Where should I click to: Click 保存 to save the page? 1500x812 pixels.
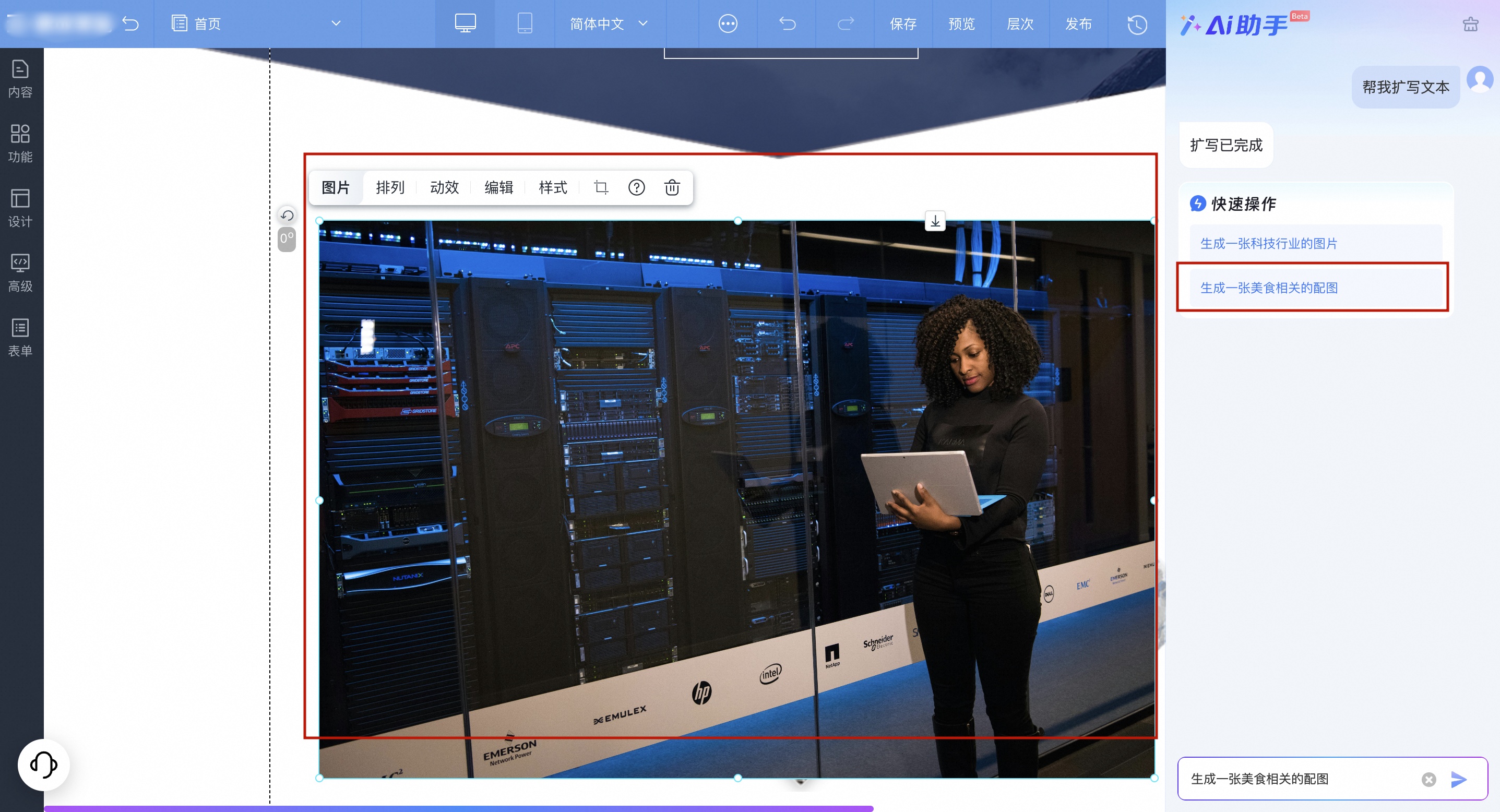pyautogui.click(x=903, y=24)
